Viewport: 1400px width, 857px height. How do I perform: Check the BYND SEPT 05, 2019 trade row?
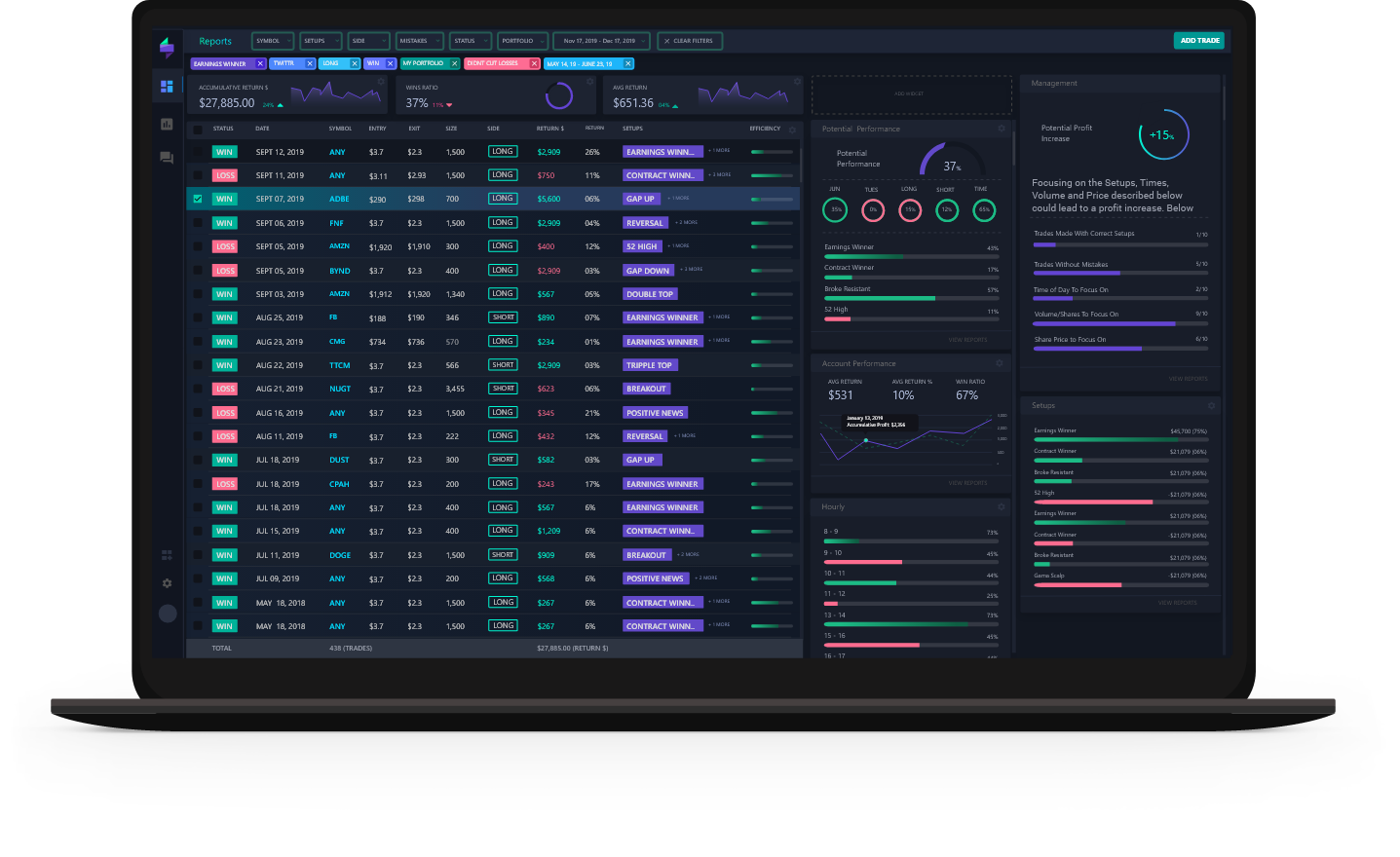198,271
